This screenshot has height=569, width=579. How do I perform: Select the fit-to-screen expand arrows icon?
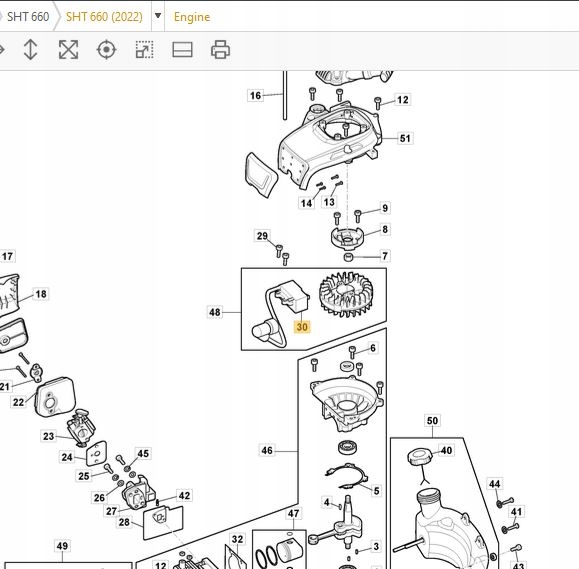[x=68, y=49]
